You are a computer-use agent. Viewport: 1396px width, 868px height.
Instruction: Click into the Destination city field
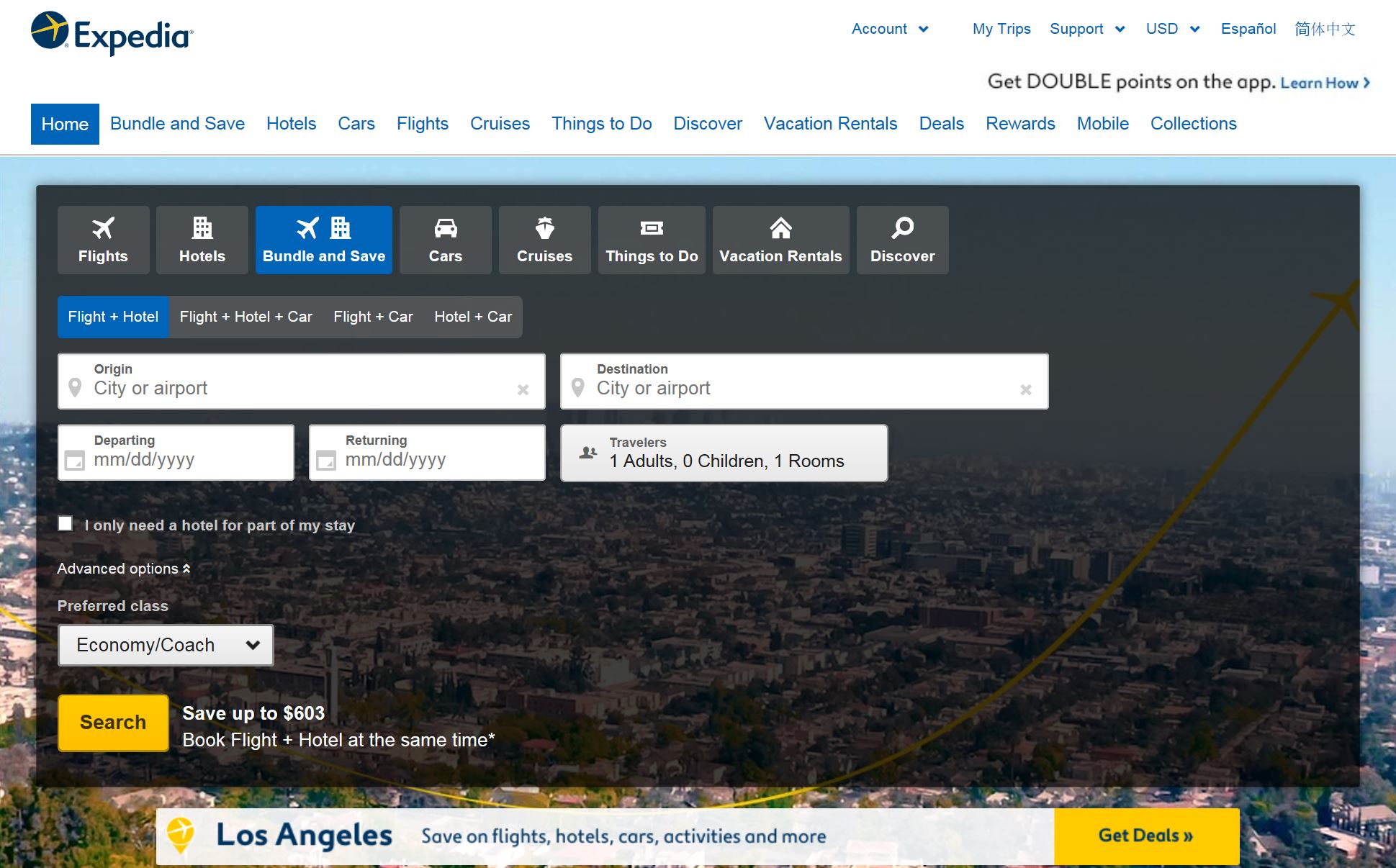tap(804, 381)
